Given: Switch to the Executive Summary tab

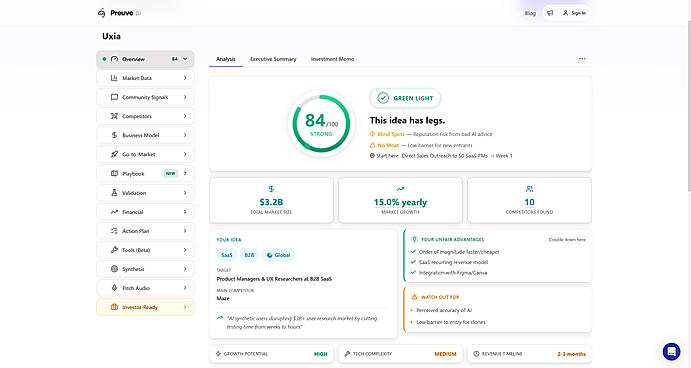Looking at the screenshot, I should click(273, 59).
